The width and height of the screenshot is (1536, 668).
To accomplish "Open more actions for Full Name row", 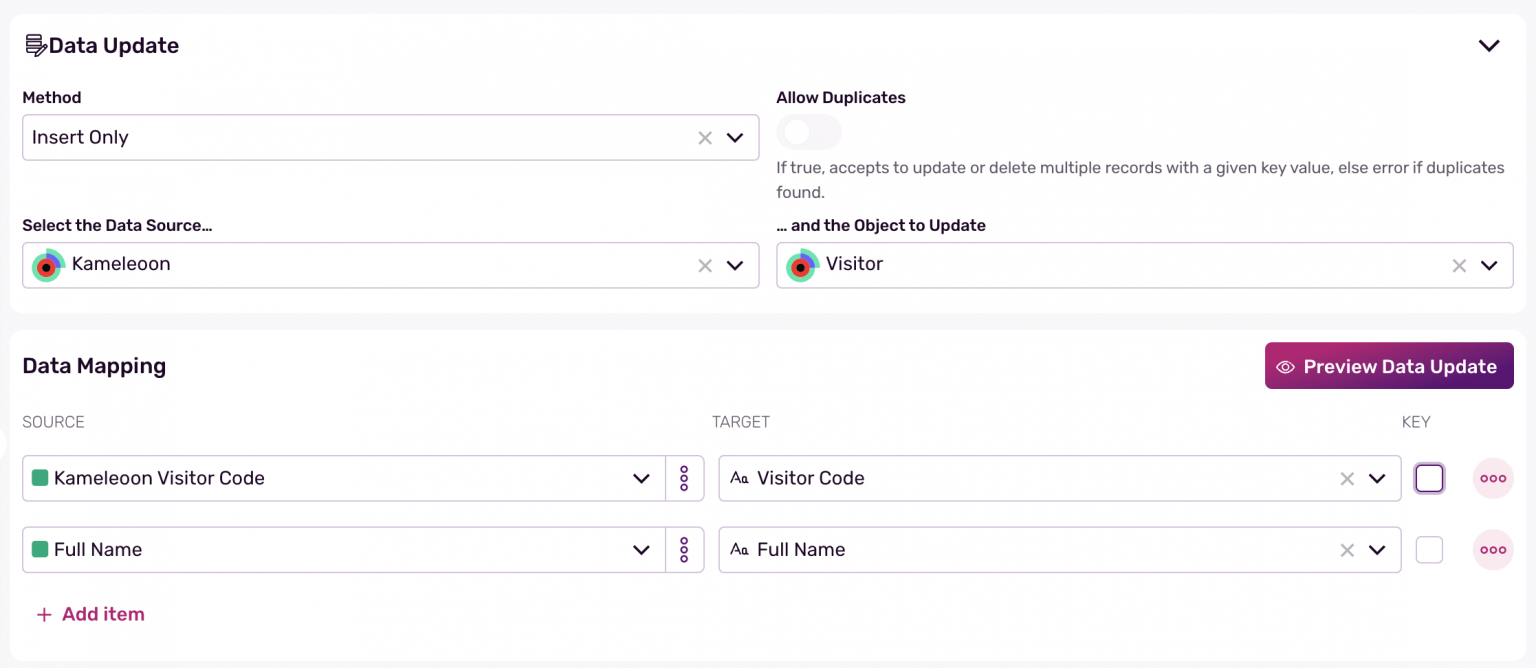I will click(x=1492, y=549).
